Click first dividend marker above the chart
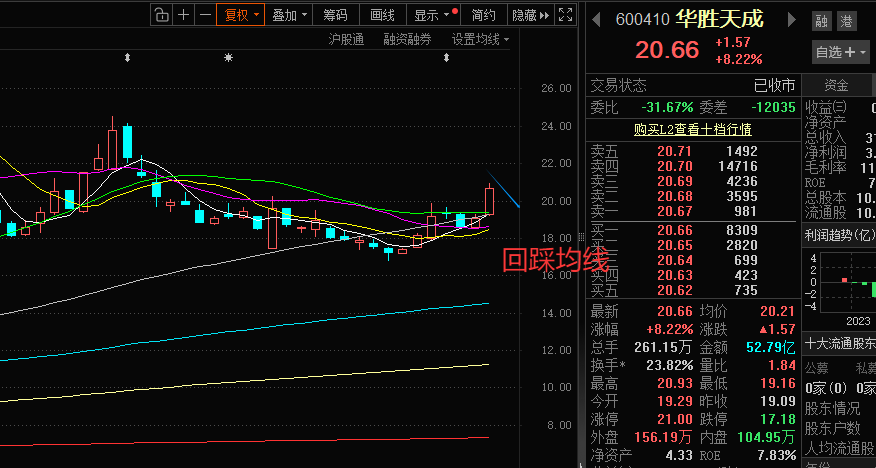Image resolution: width=876 pixels, height=468 pixels. pyautogui.click(x=127, y=58)
